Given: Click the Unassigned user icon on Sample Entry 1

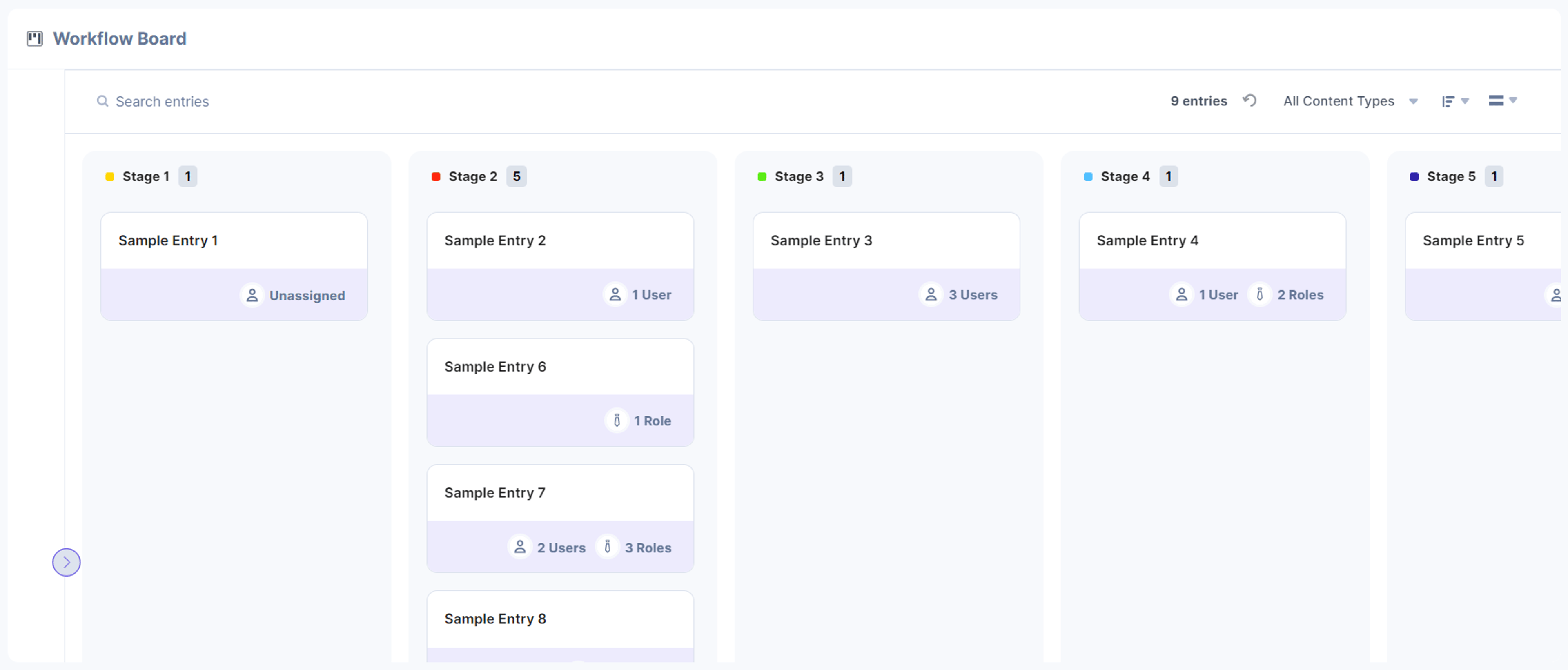Looking at the screenshot, I should 252,295.
